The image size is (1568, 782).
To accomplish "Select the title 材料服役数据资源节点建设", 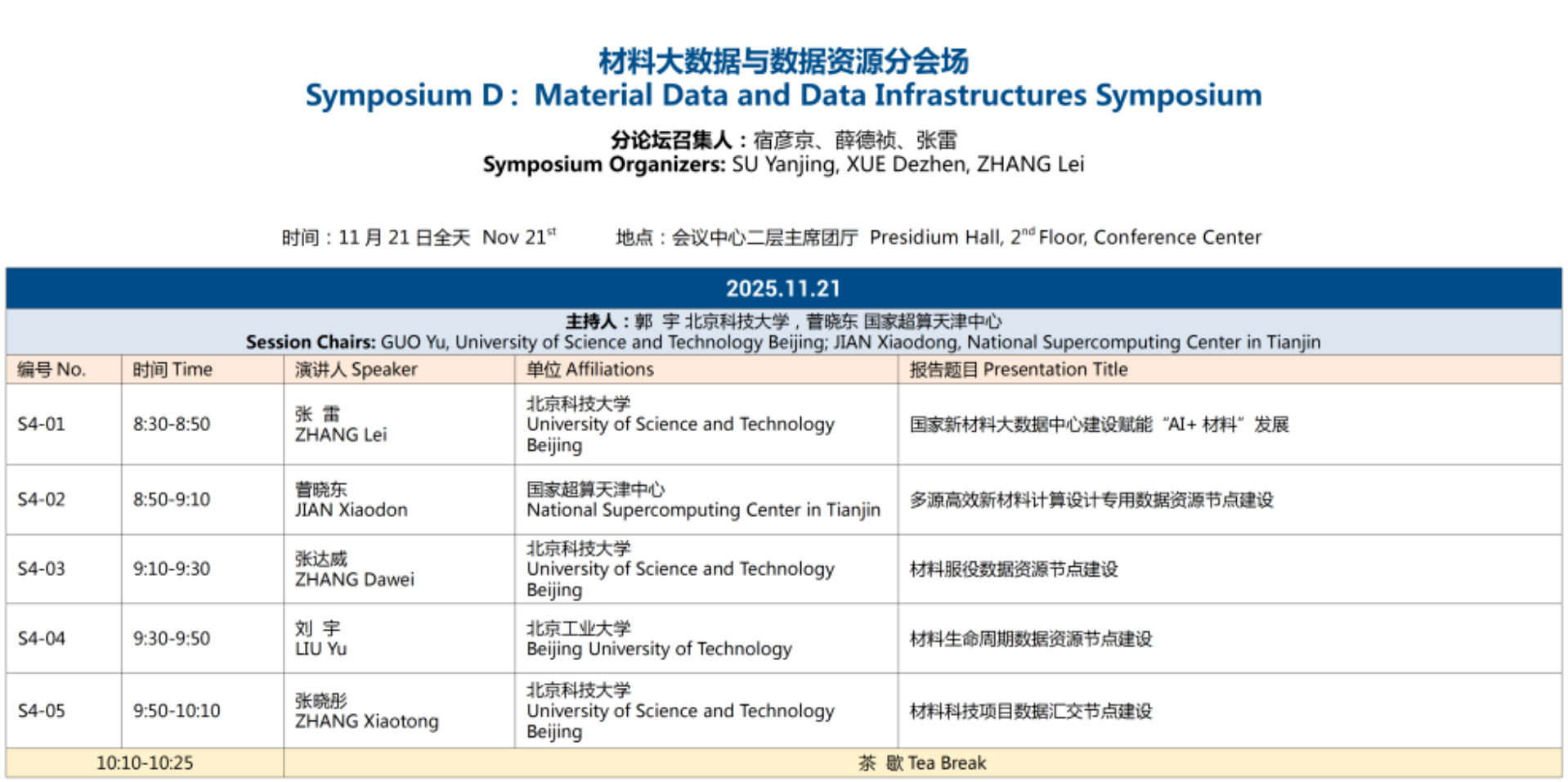I will click(1014, 569).
